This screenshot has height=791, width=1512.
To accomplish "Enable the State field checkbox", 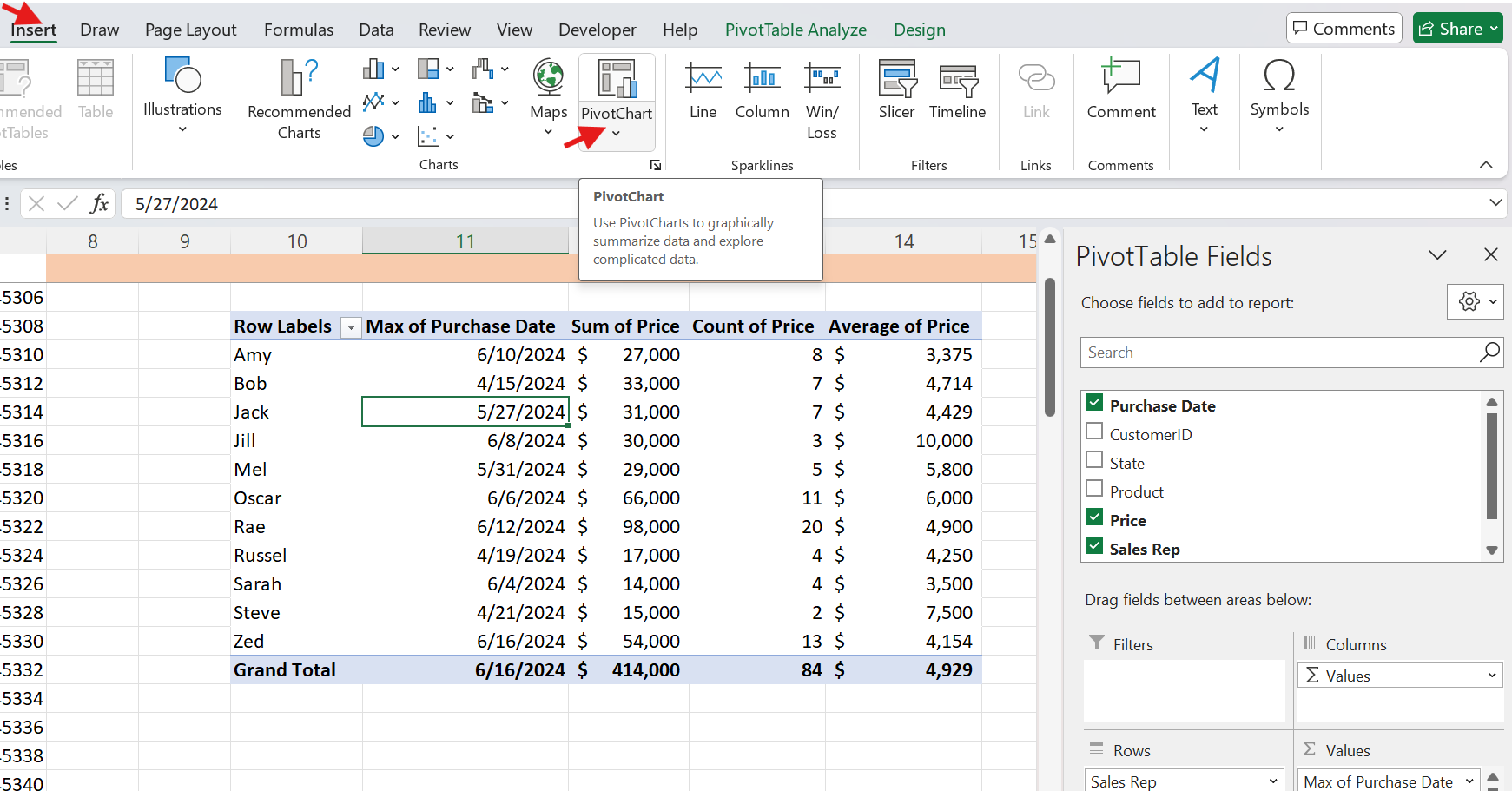I will [x=1094, y=459].
